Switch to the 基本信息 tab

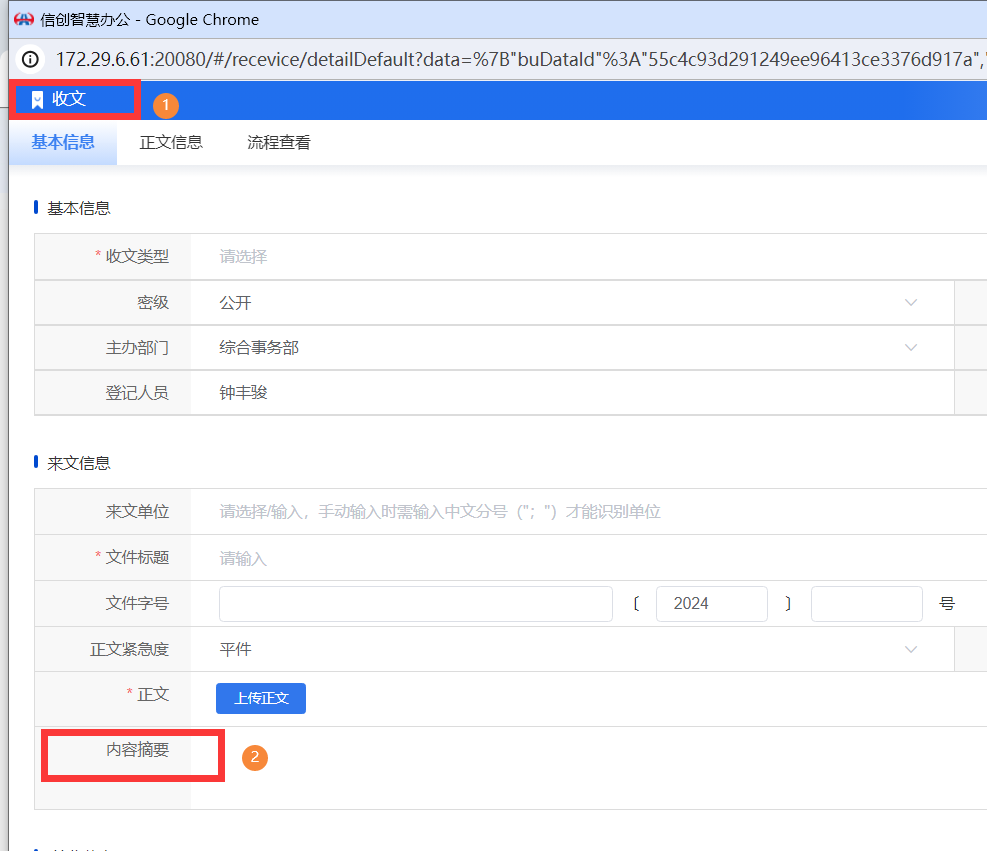tap(63, 142)
